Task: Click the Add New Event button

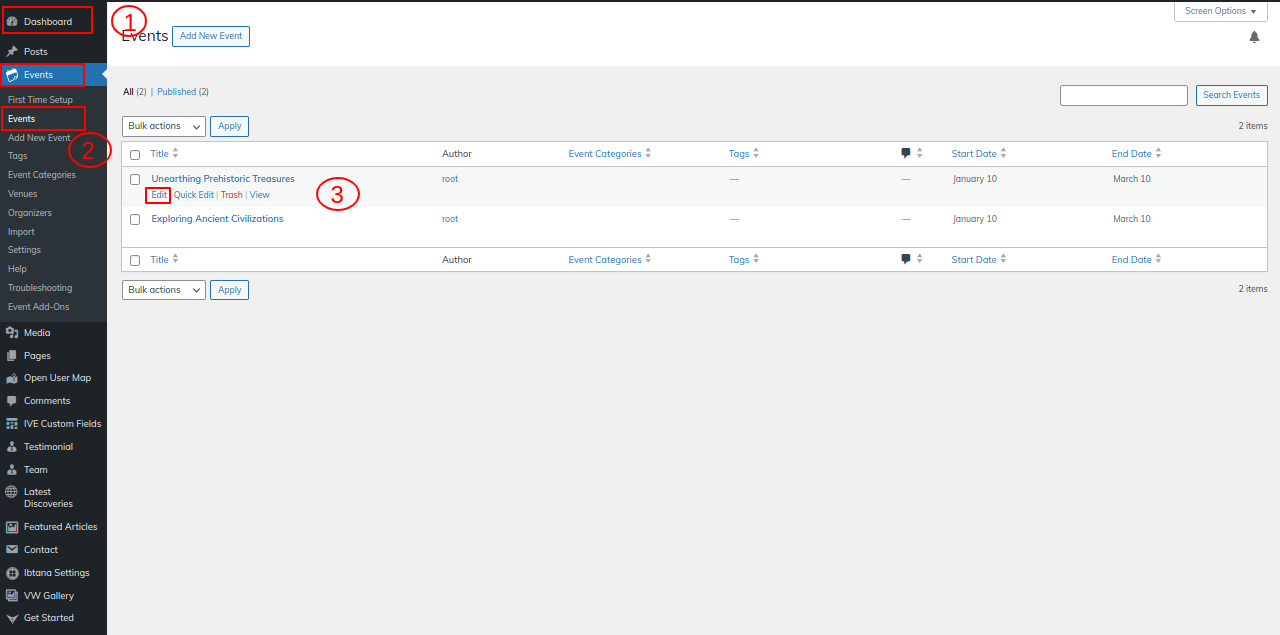Action: pyautogui.click(x=211, y=36)
